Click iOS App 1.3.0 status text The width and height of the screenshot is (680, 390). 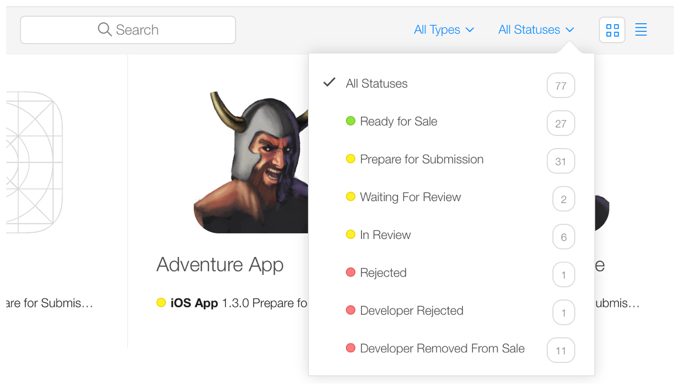tap(239, 303)
